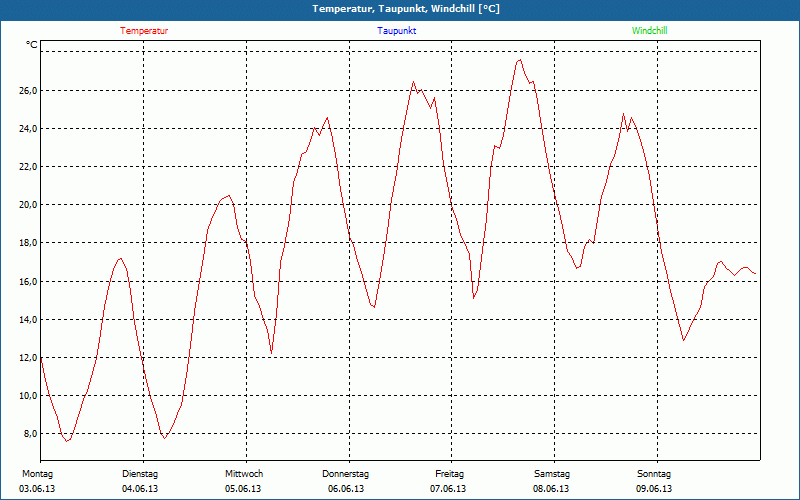Viewport: 800px width, 500px height.
Task: Click the 05.06.13 date label
Action: click(x=243, y=489)
